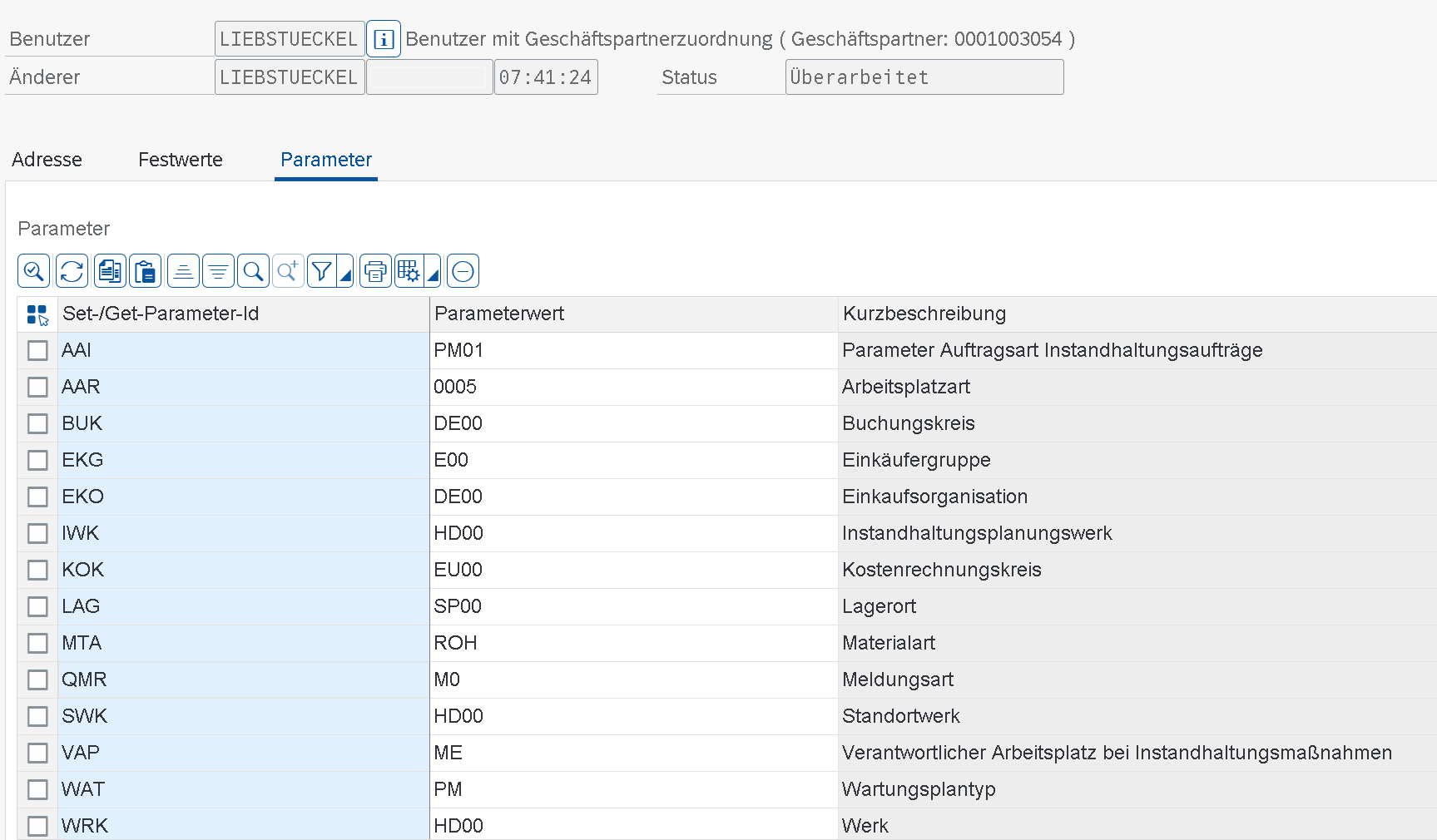Click parameter ID cell IWK
1437x840 pixels.
point(244,534)
